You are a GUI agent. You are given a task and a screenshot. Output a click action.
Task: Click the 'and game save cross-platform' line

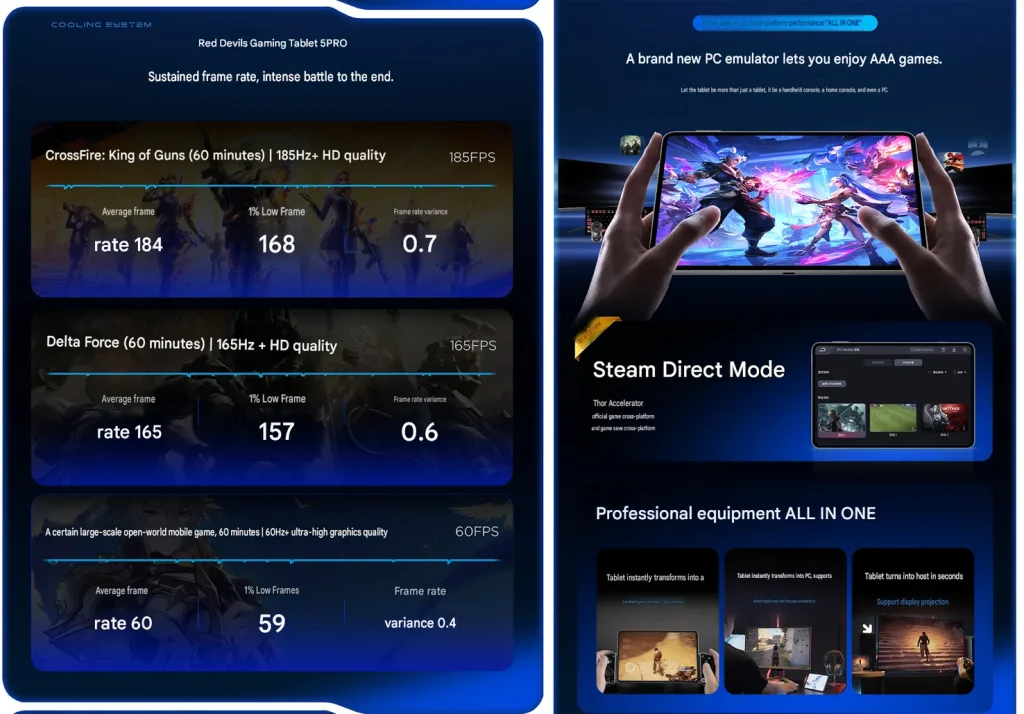click(x=623, y=429)
